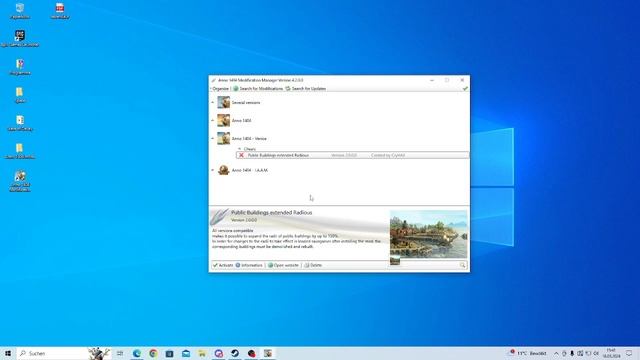The width and height of the screenshot is (640, 360).
Task: Click the taskbar clock and date
Action: pos(611,353)
